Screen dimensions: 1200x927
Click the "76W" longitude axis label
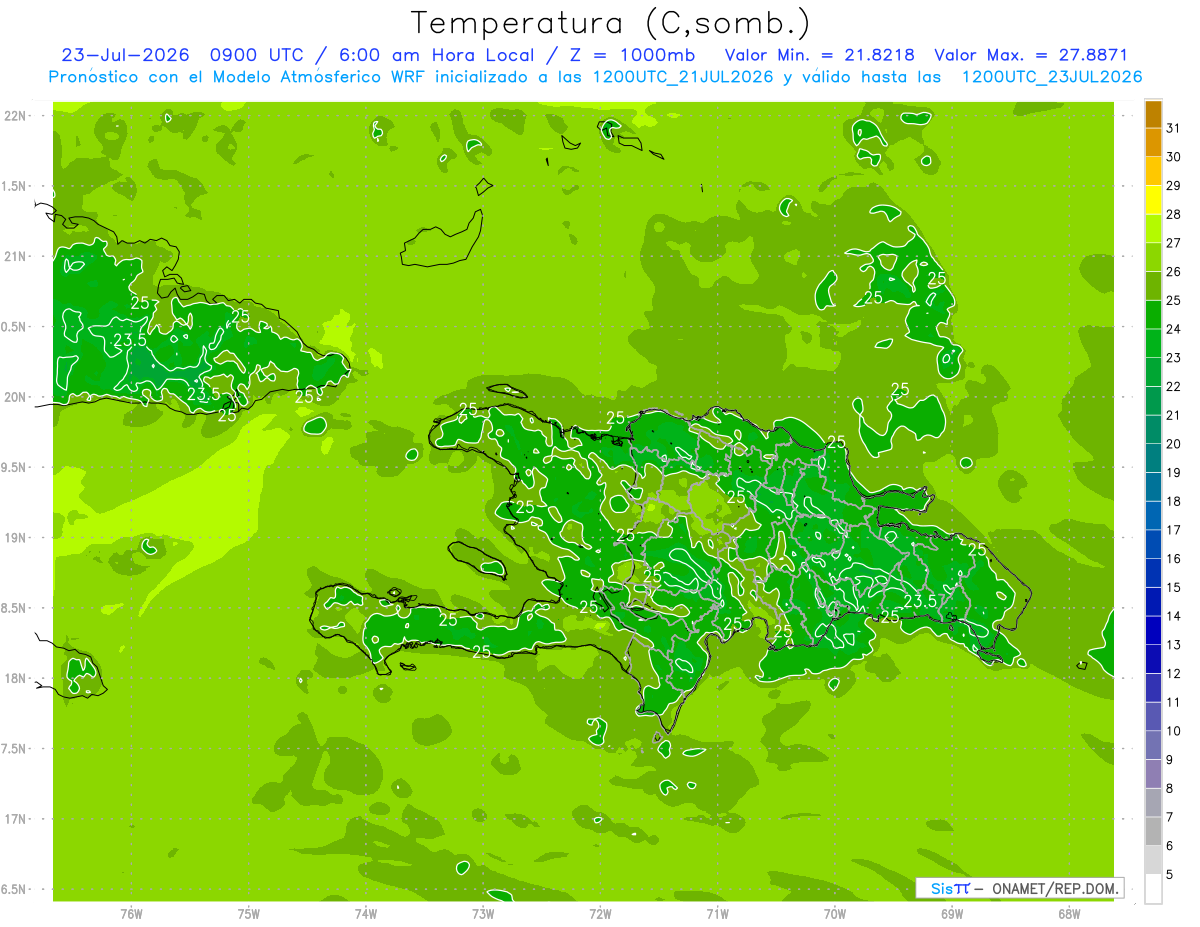point(131,913)
